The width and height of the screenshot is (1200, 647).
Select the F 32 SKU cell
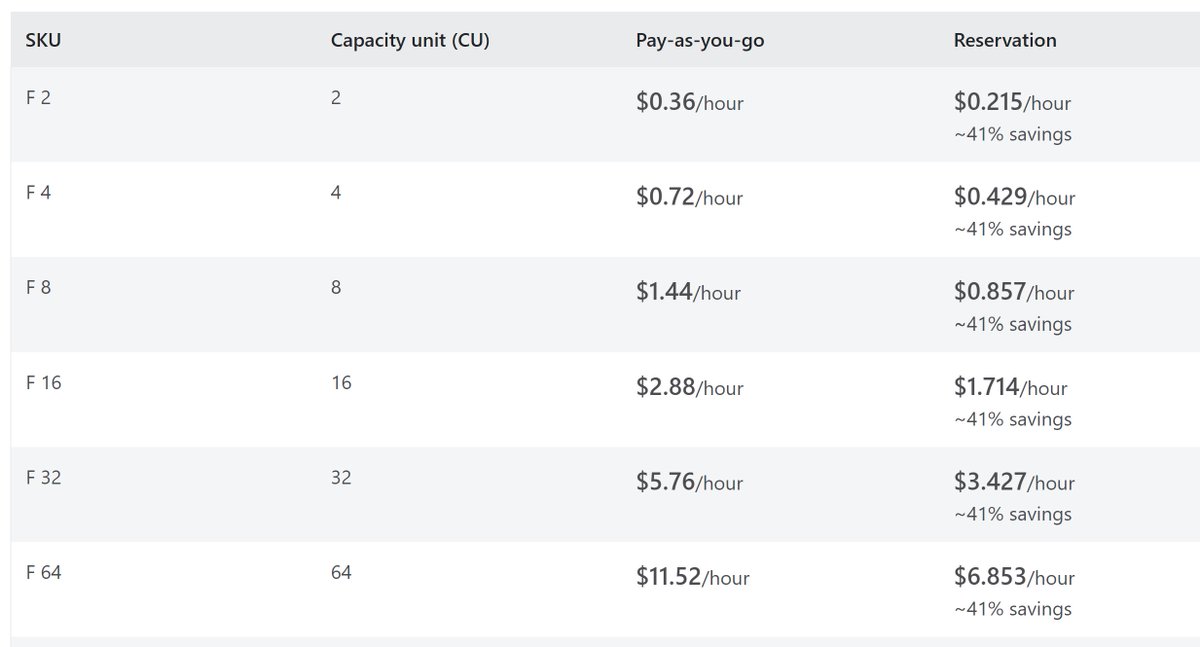pos(43,478)
